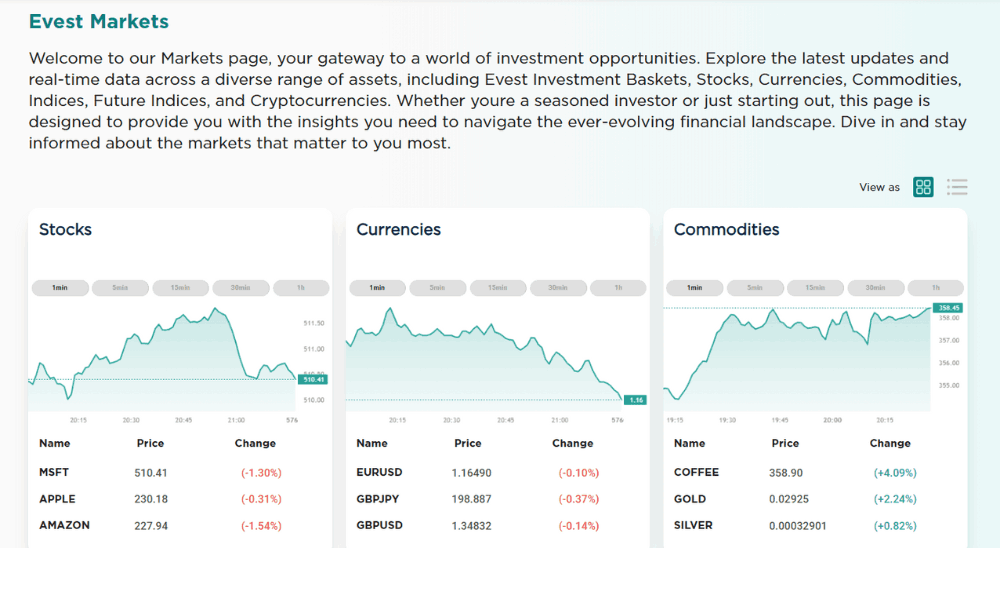Select 5min timeframe on Stocks chart

(x=120, y=288)
